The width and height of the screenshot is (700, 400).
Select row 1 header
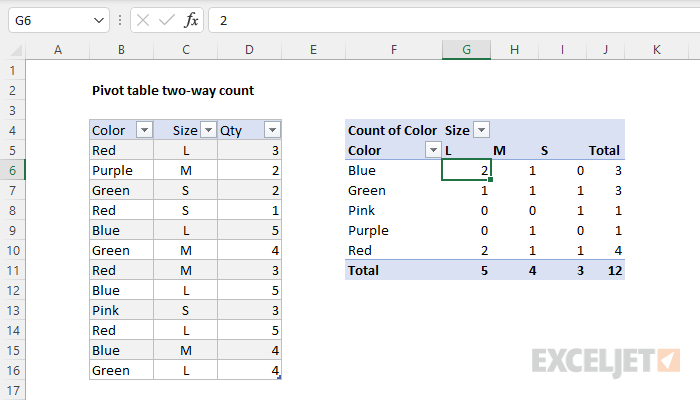(12, 71)
